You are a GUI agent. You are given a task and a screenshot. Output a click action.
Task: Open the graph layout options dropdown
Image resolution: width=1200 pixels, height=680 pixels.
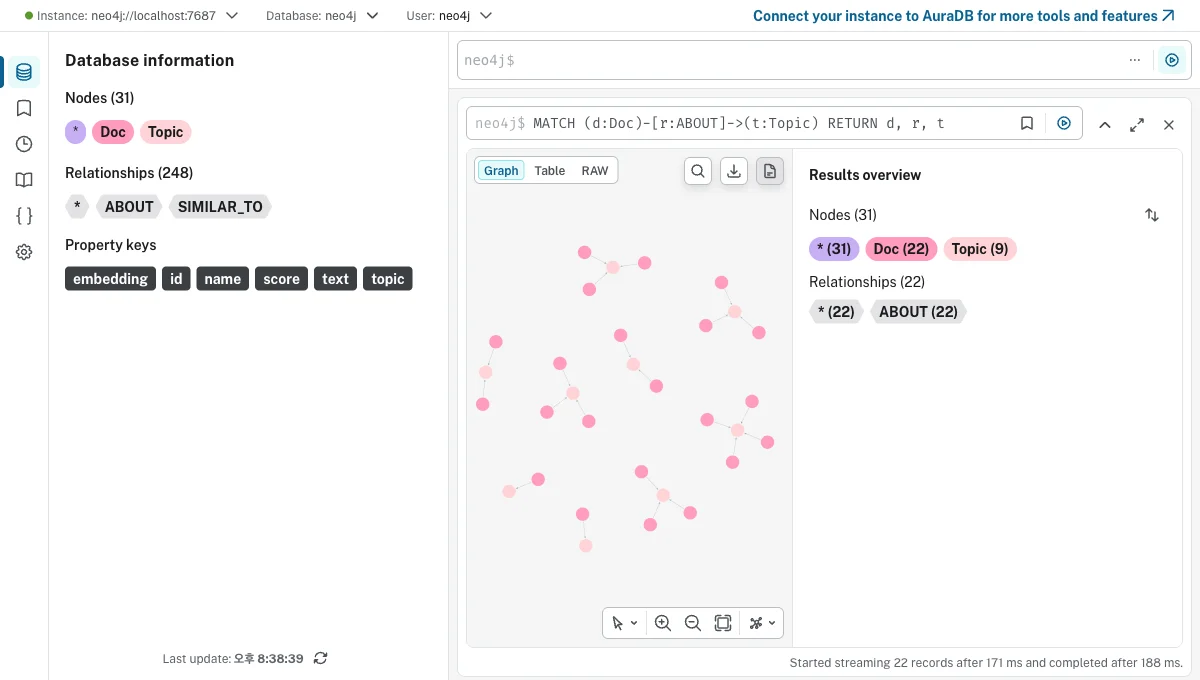(x=762, y=623)
